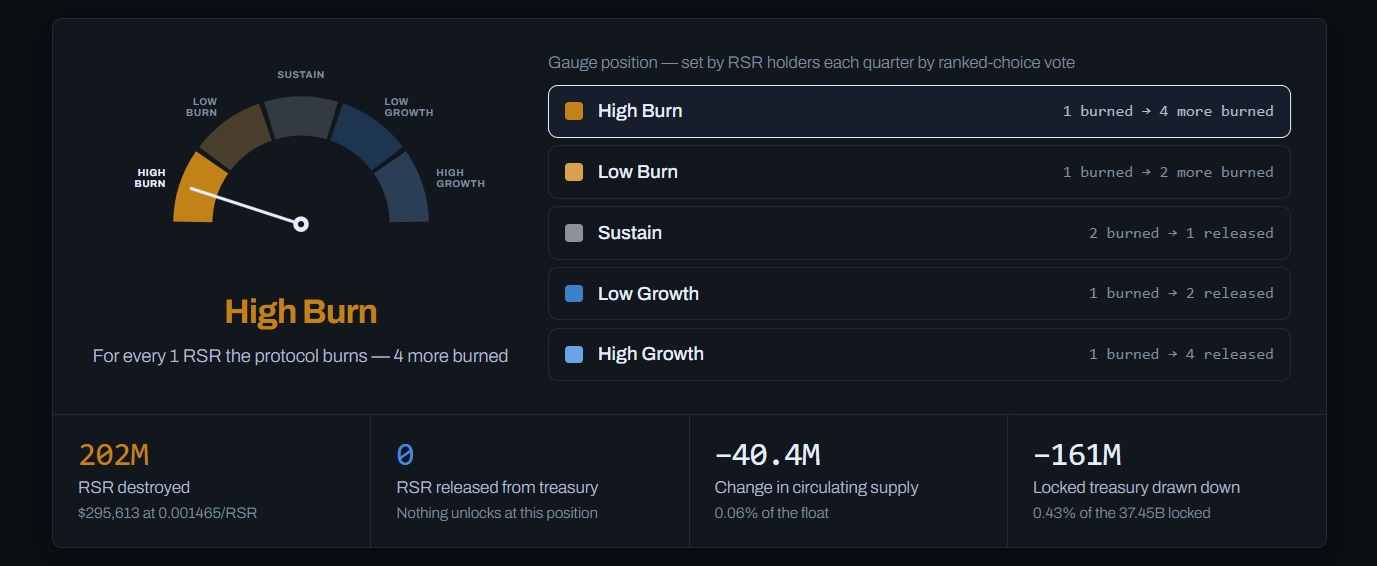Click the gauge needle pivot circle

coord(301,224)
